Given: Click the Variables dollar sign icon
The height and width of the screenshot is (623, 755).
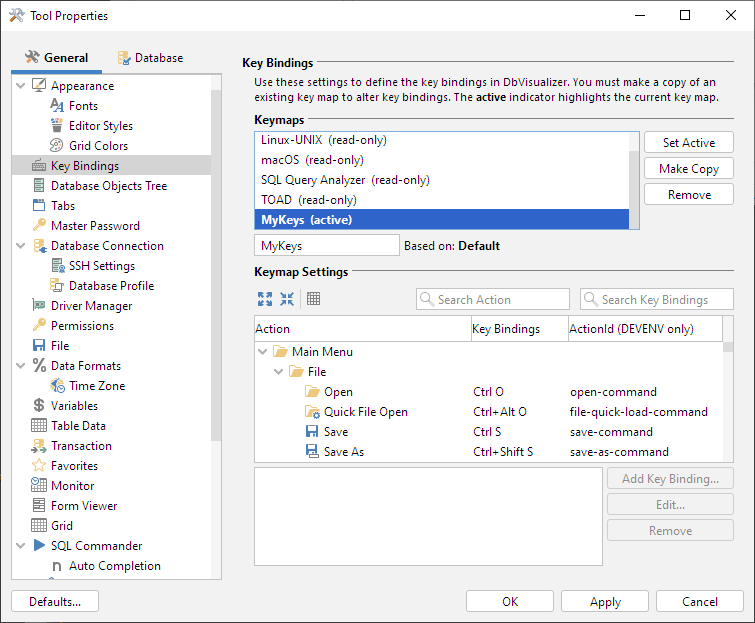Looking at the screenshot, I should coord(39,406).
